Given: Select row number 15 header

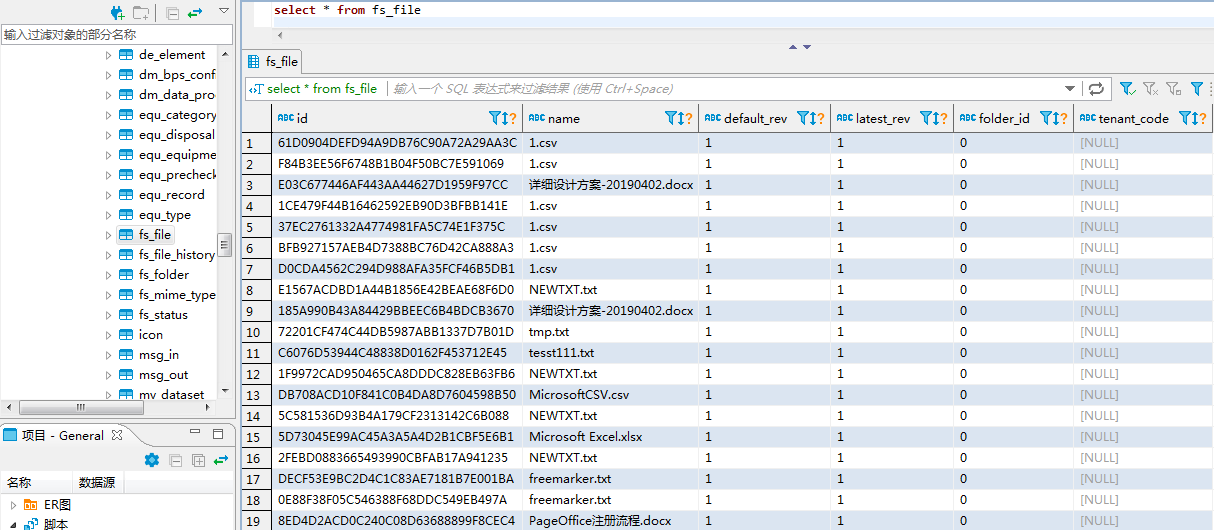Looking at the screenshot, I should [257, 437].
